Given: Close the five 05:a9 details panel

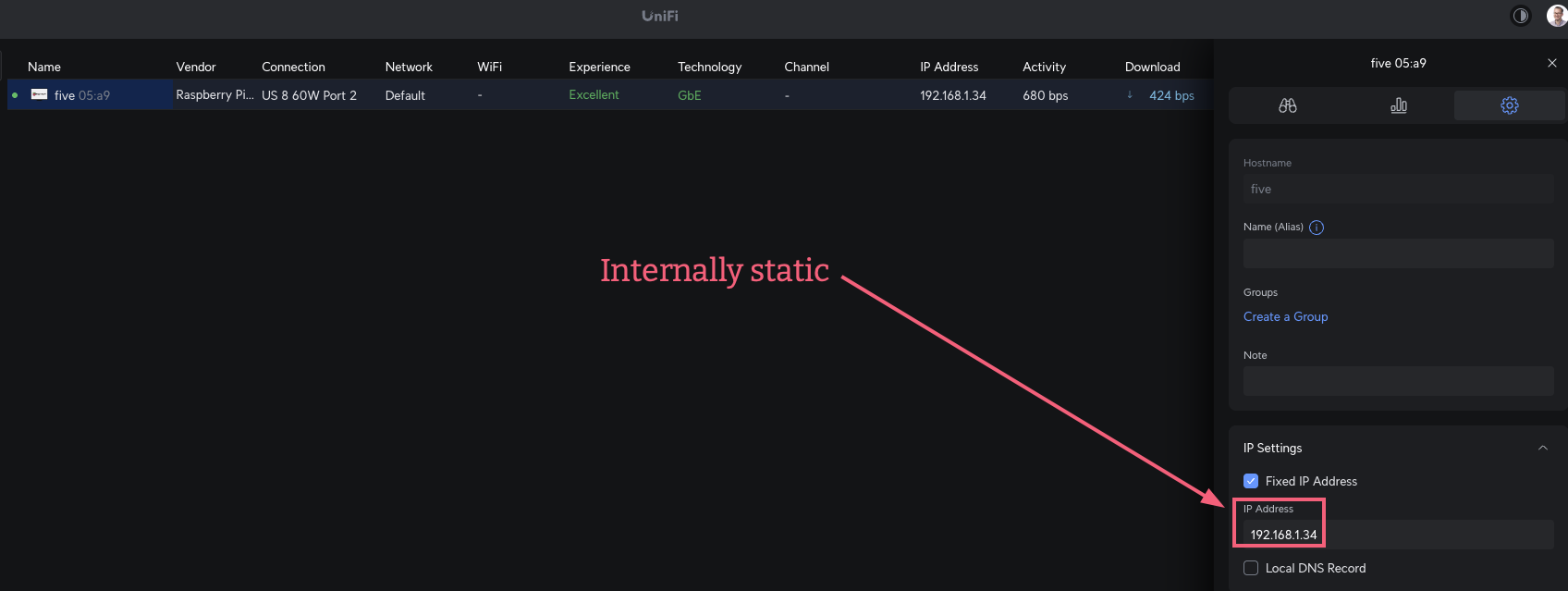Looking at the screenshot, I should click(x=1551, y=63).
